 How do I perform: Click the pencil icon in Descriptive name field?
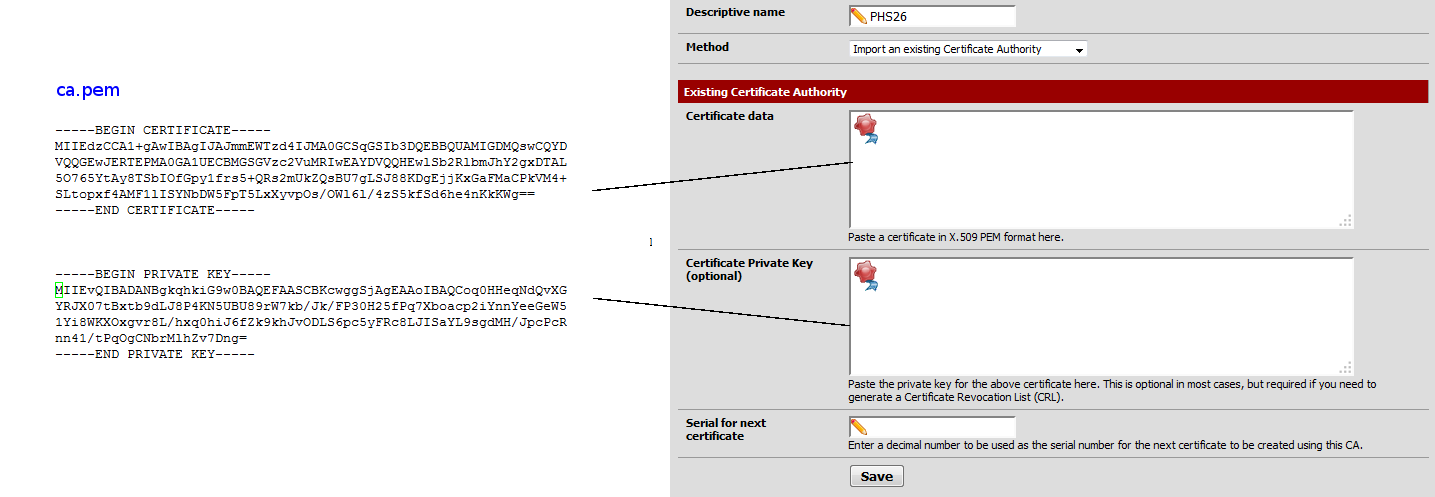pyautogui.click(x=859, y=16)
